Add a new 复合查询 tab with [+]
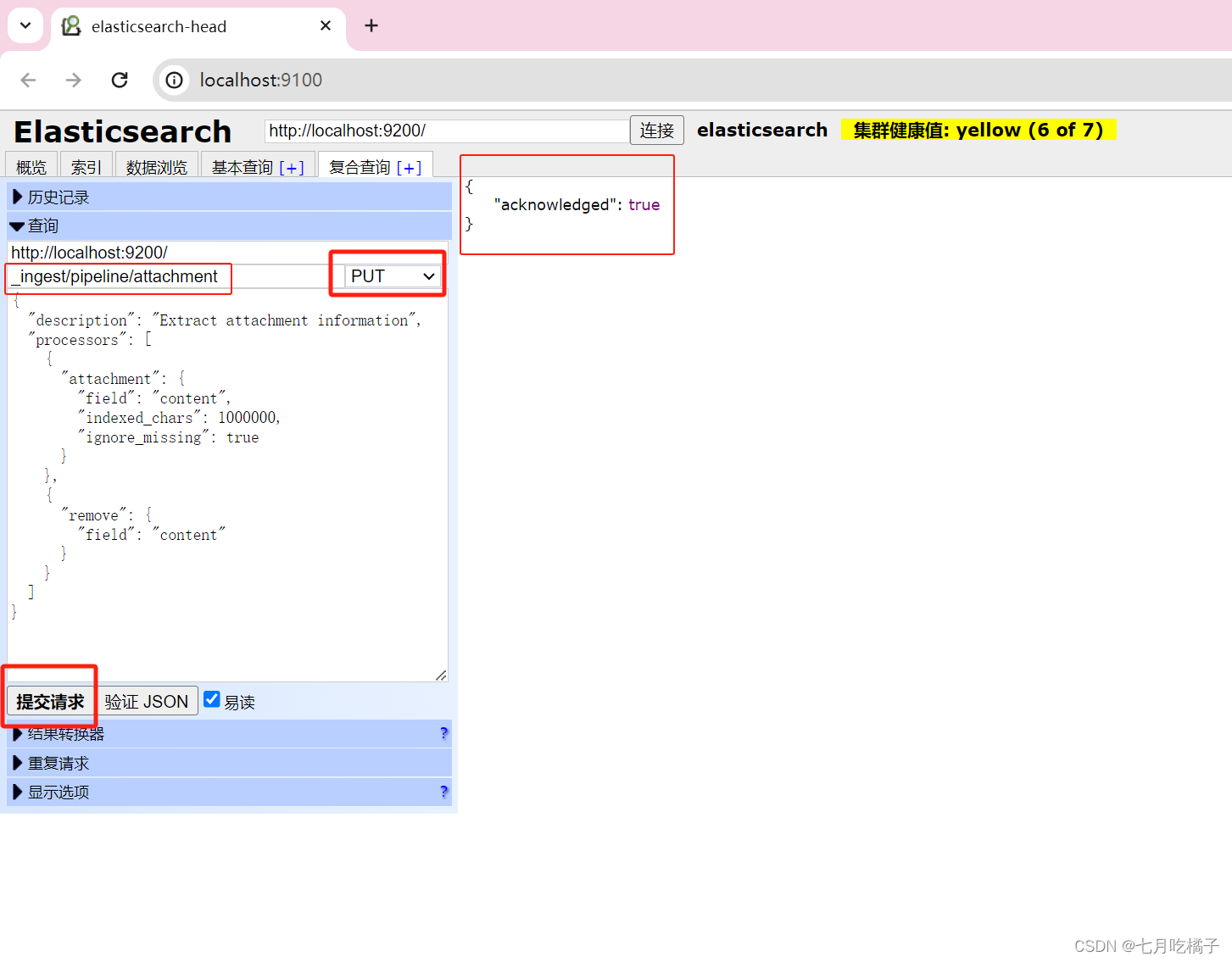 [409, 167]
